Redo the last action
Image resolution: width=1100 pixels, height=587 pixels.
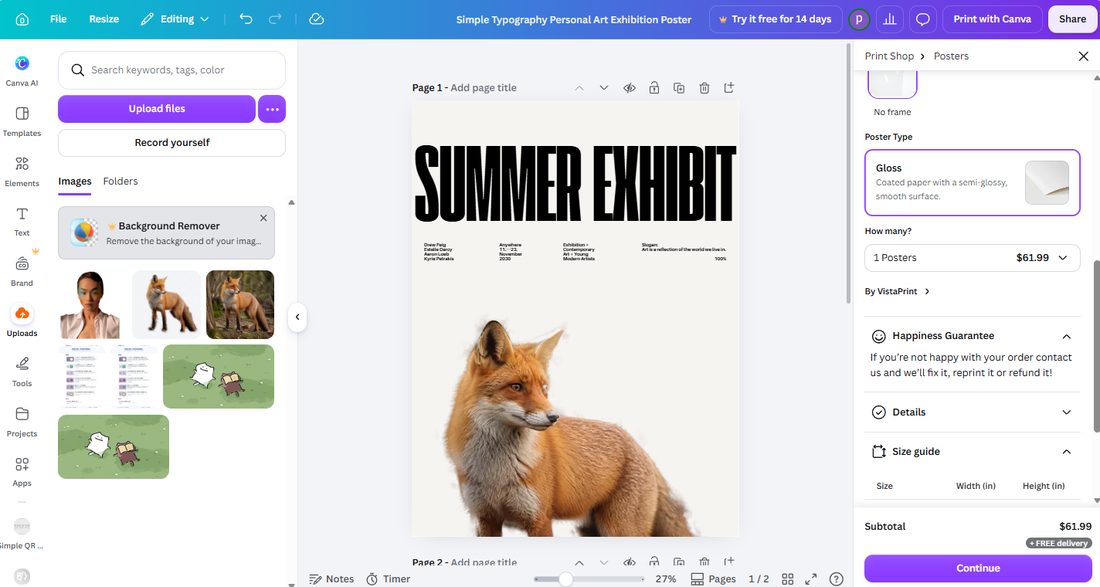[x=276, y=19]
